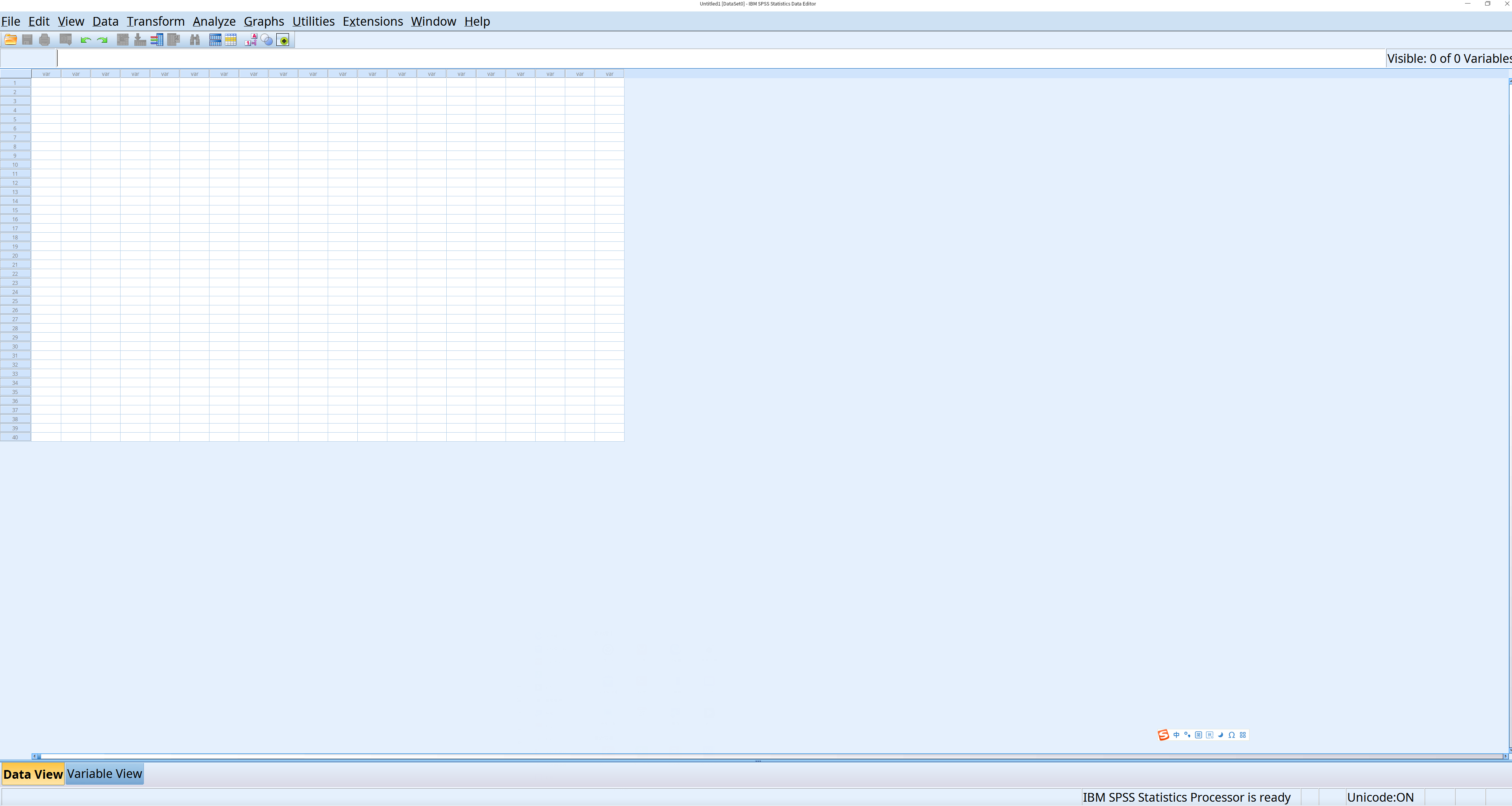Open the Extensions menu
Viewport: 1512px width, 806px height.
(373, 21)
